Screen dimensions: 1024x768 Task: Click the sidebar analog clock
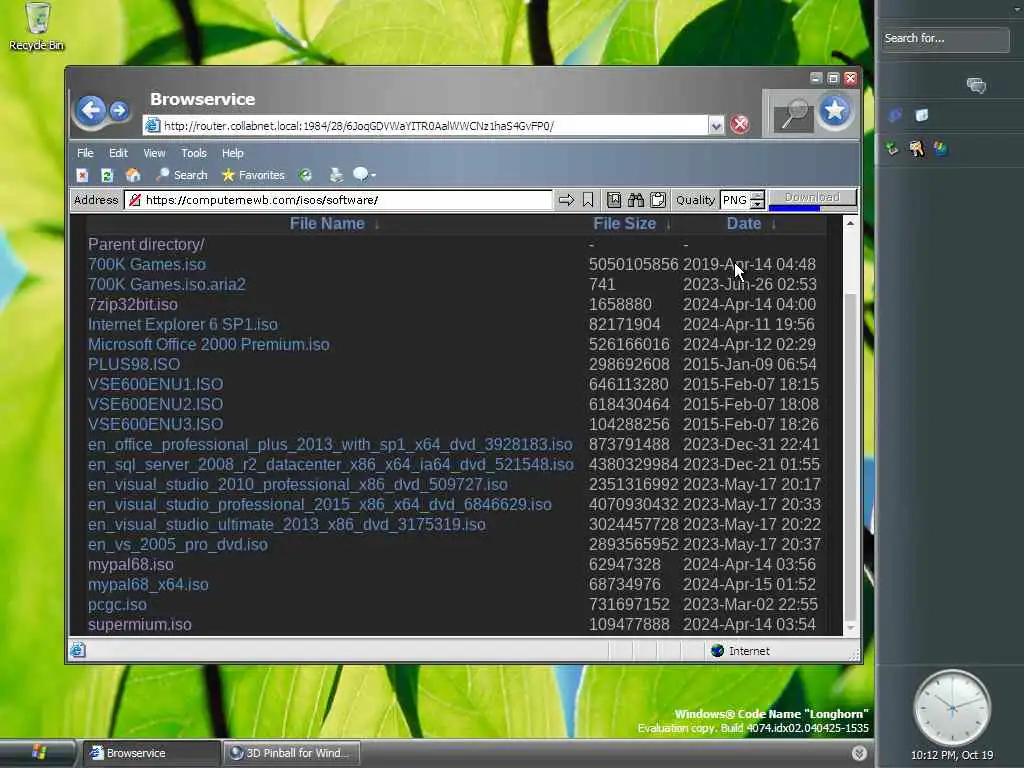952,707
